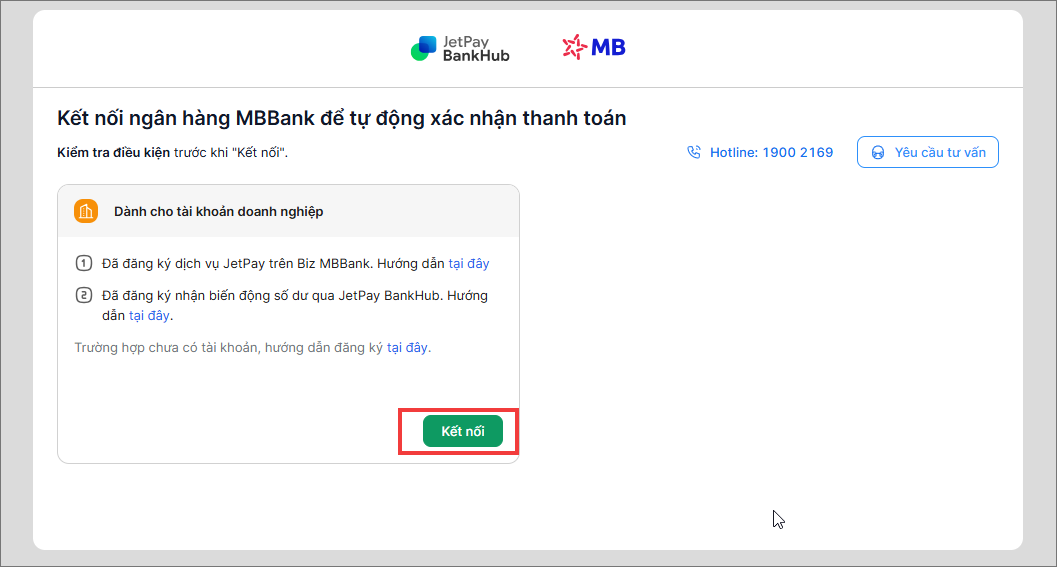Click the blue MB letters logo
This screenshot has width=1057, height=567.
click(608, 47)
